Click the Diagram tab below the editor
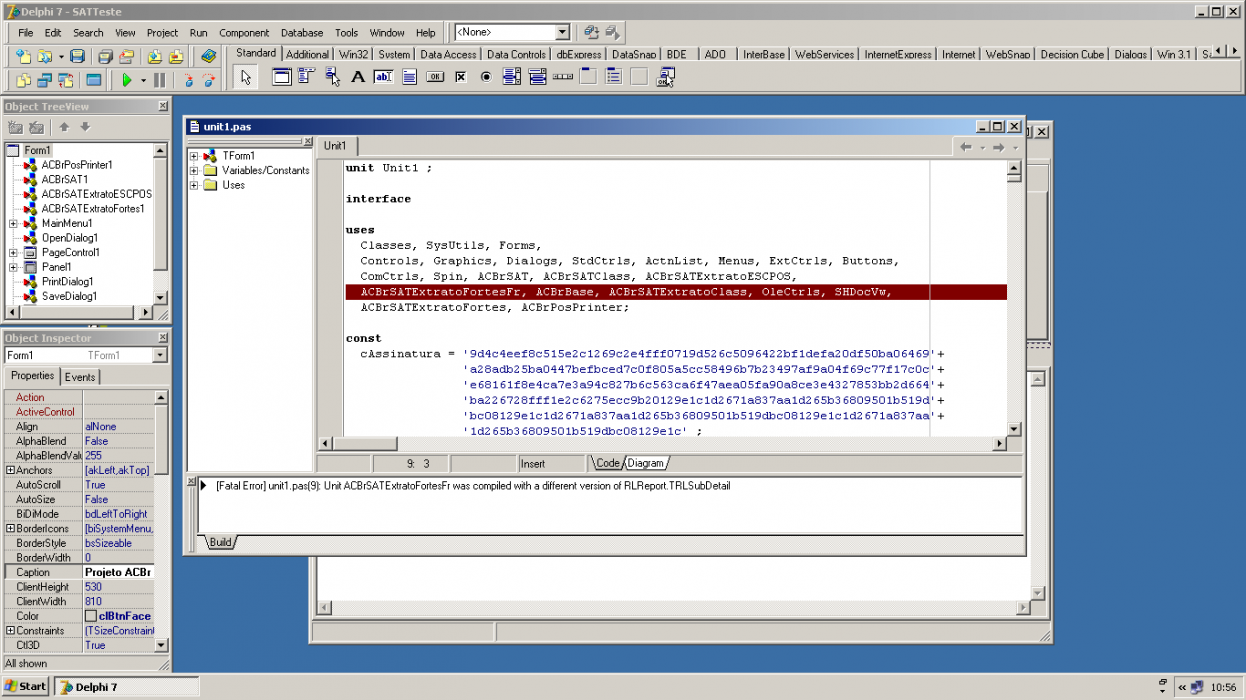Viewport: 1246px width, 700px height. [x=646, y=463]
